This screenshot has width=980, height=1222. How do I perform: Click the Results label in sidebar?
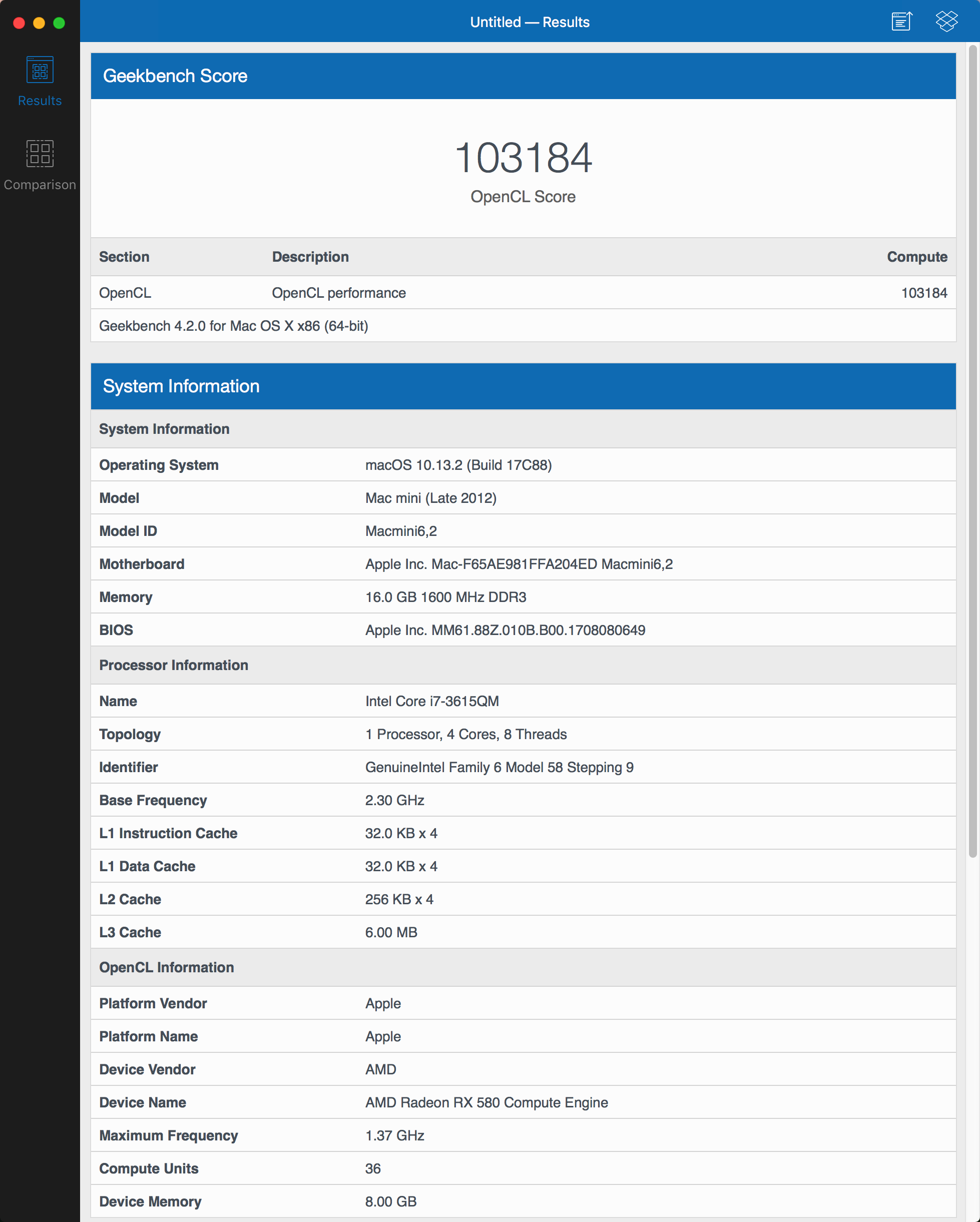click(40, 101)
